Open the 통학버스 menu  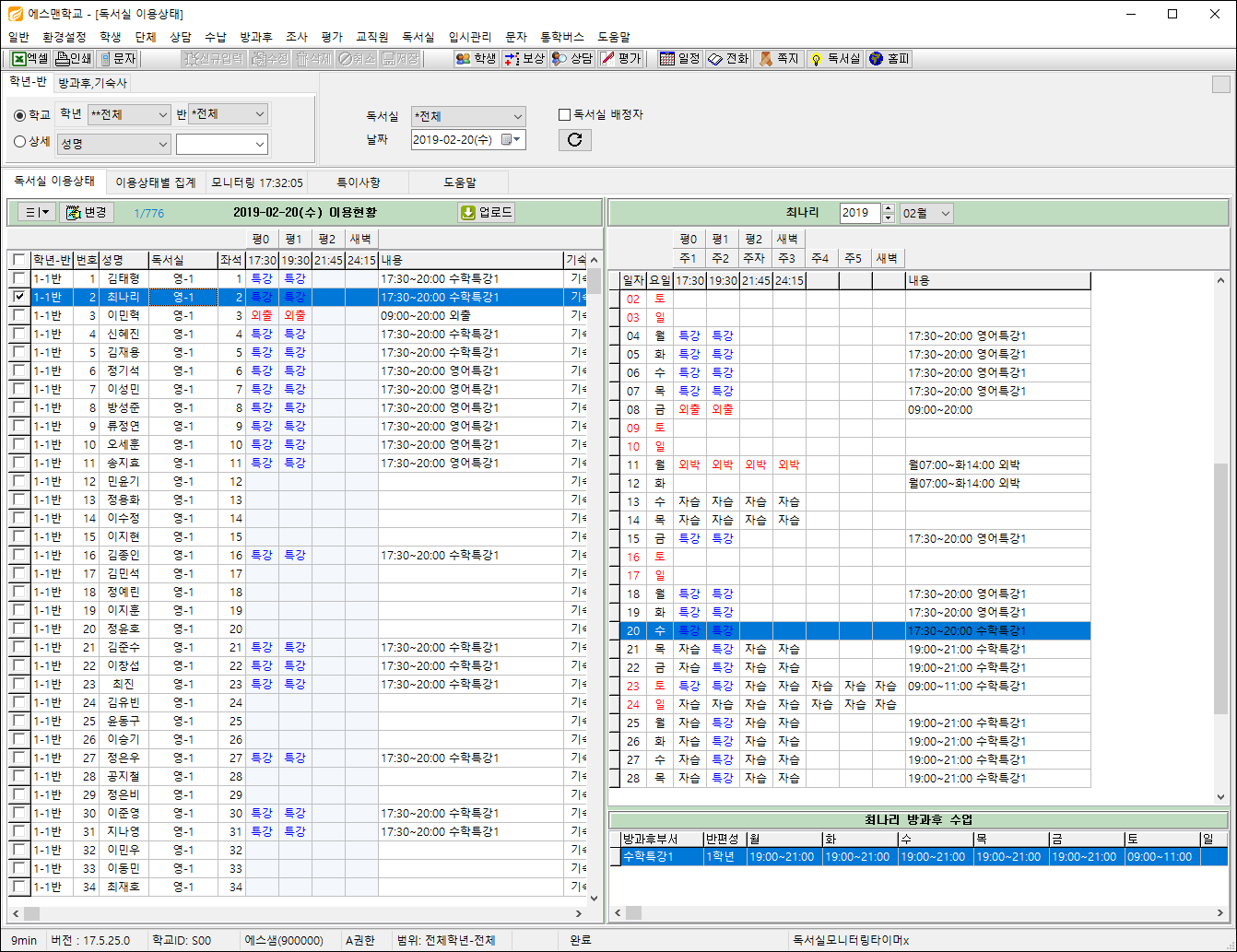[562, 37]
